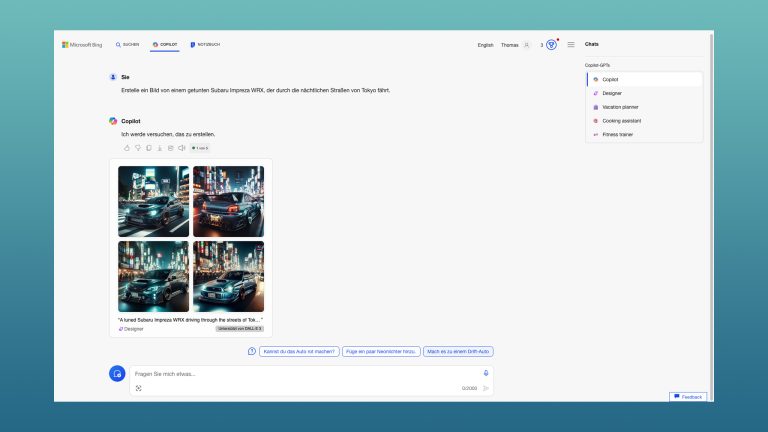Switch to the SUCHEN tab
Screen dimensions: 768x432
click(x=128, y=45)
